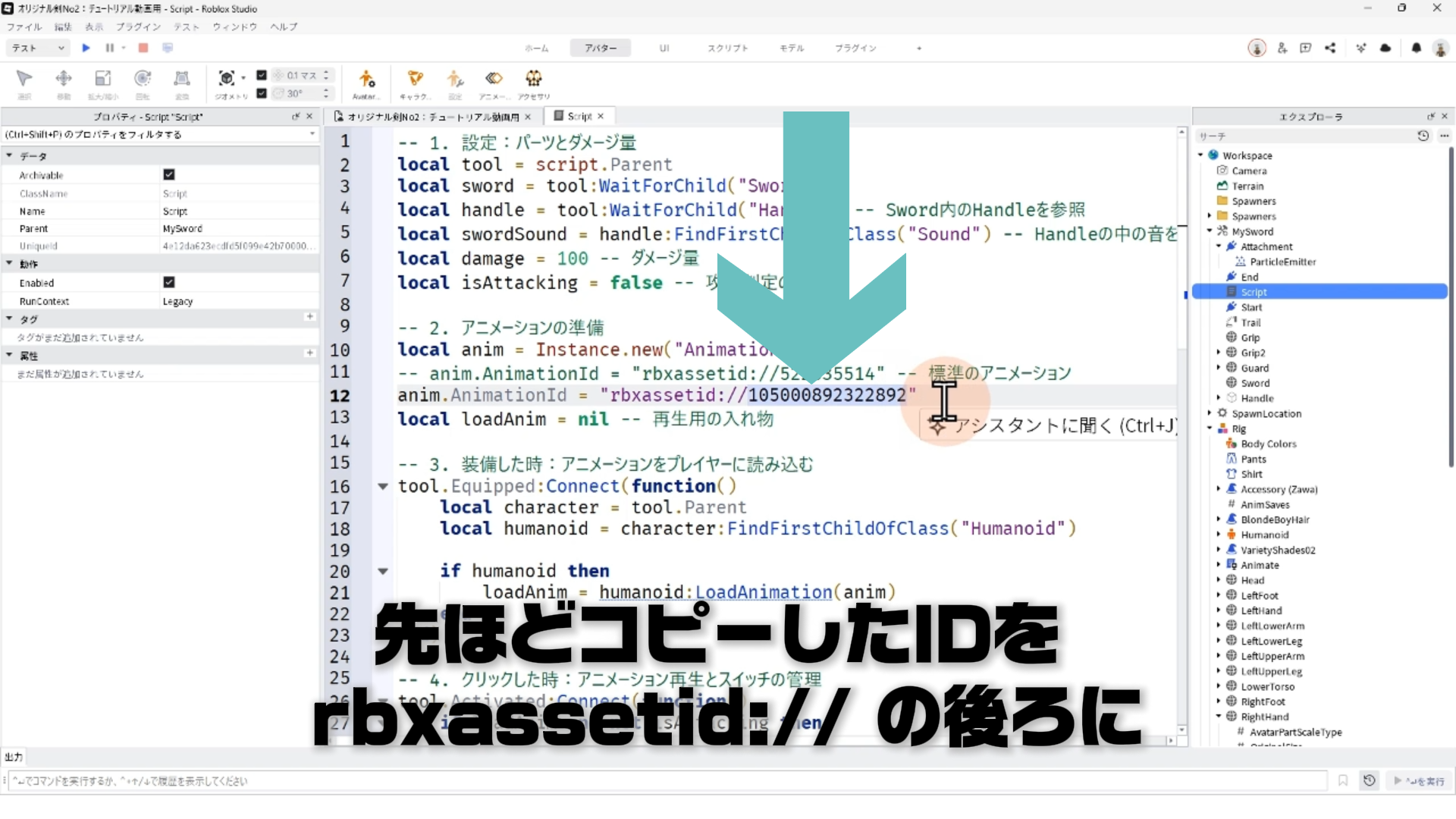Image resolution: width=1456 pixels, height=819 pixels.
Task: Switch to the Script ribbon tab
Action: tap(727, 48)
